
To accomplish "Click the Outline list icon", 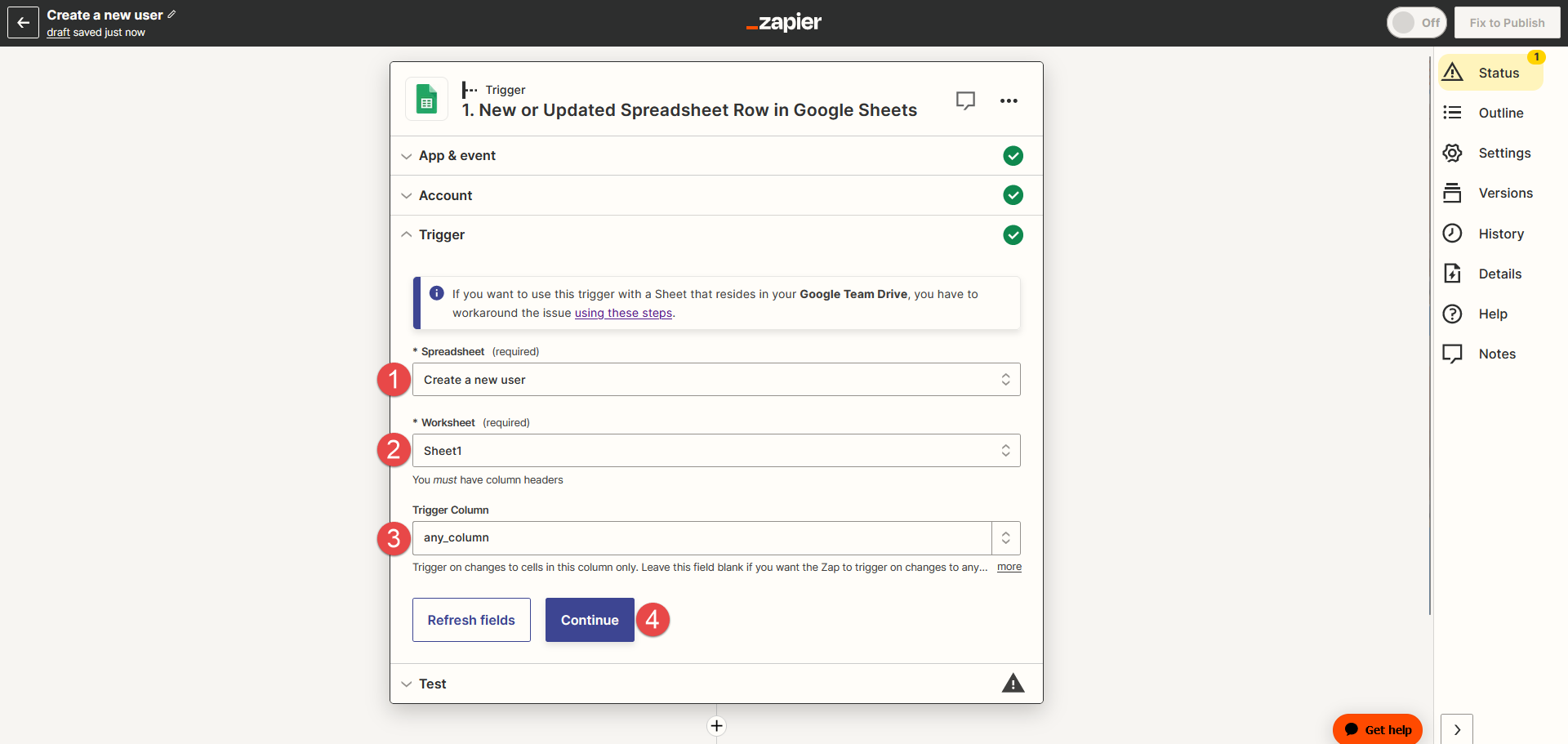I will click(x=1452, y=113).
